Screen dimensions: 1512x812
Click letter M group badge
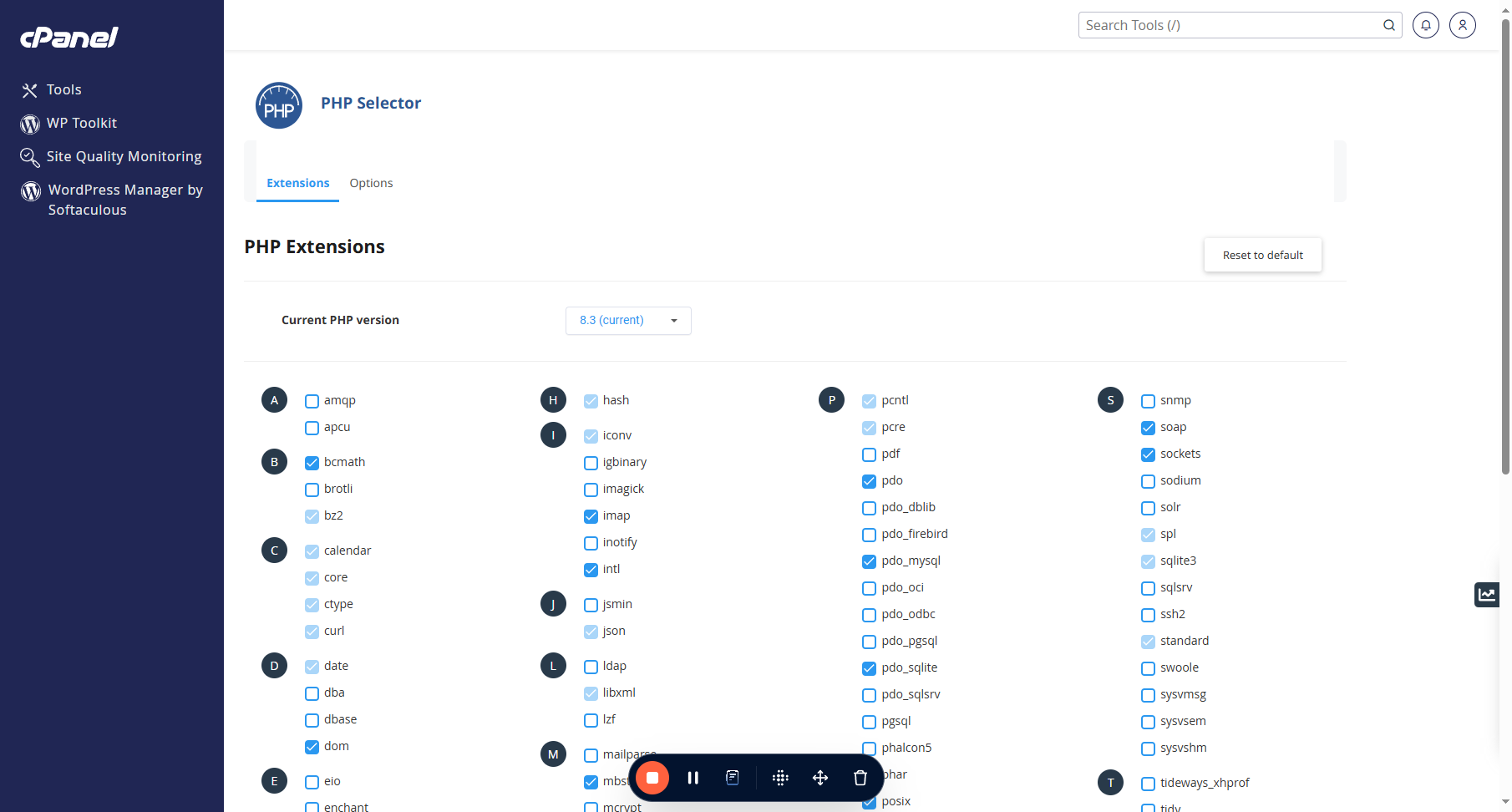point(553,754)
